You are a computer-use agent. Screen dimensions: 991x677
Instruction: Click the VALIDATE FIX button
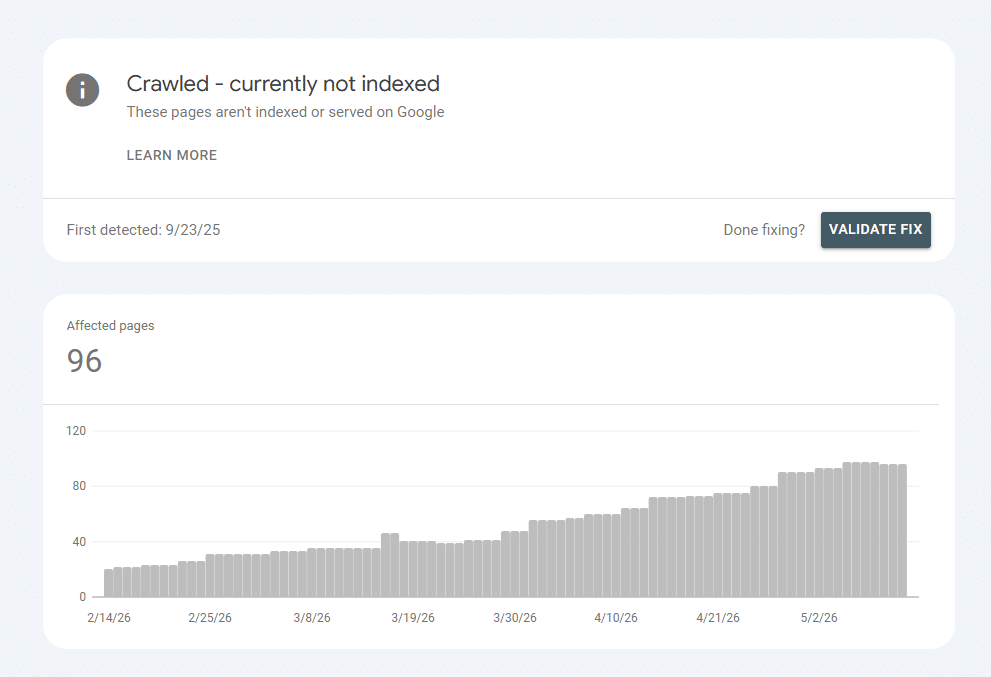pyautogui.click(x=875, y=229)
